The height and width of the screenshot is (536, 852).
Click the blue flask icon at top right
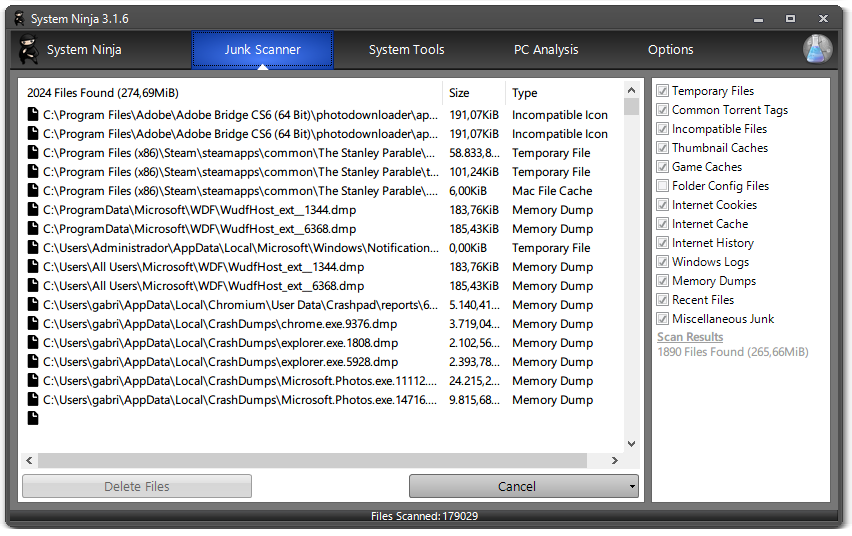pos(817,49)
